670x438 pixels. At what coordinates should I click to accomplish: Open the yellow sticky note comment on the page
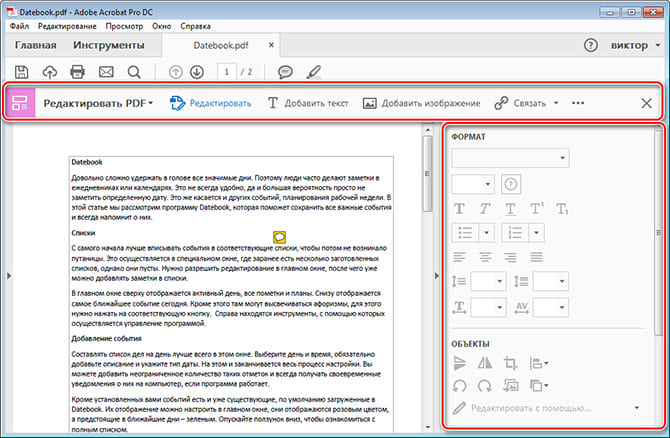[279, 237]
